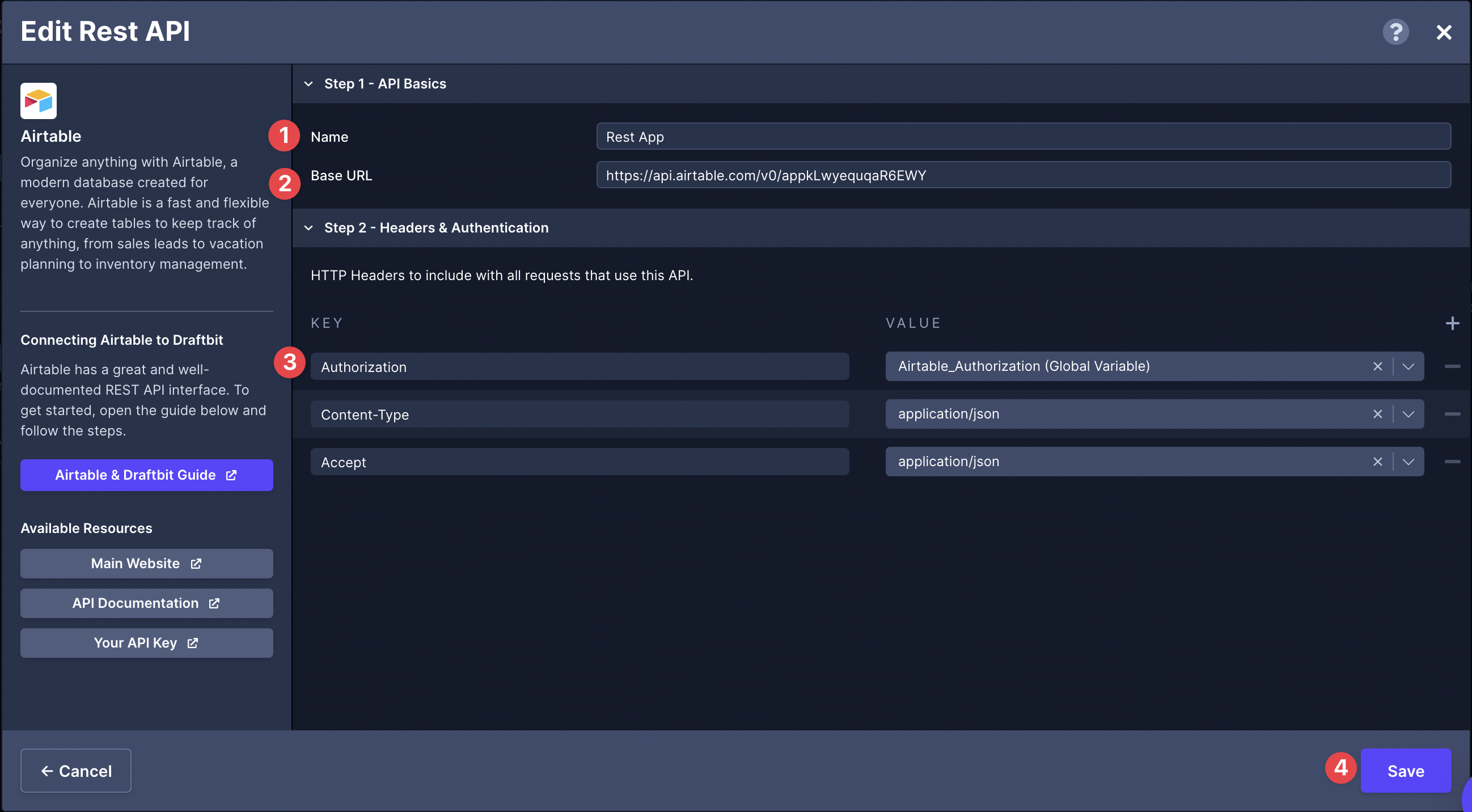Click the VALUE column header

coord(913,323)
